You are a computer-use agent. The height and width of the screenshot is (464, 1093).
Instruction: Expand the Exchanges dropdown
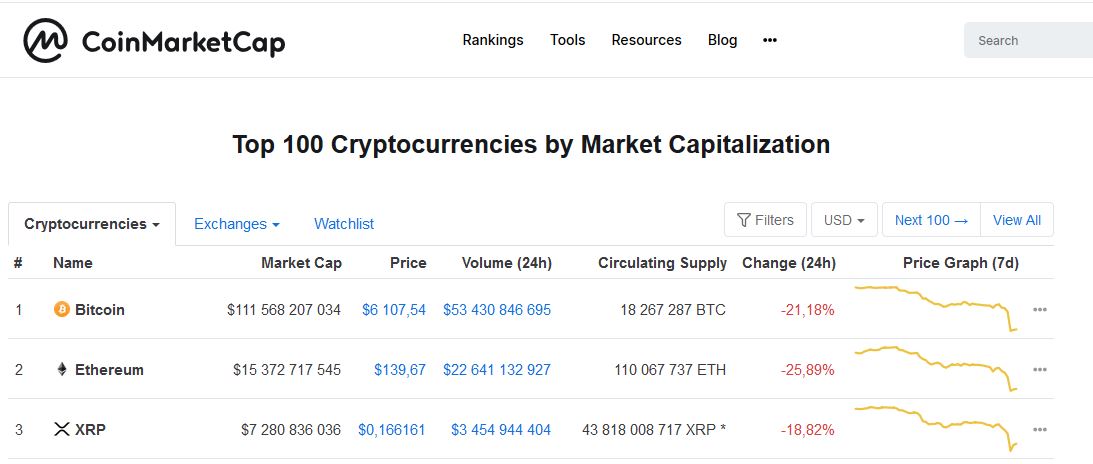[x=236, y=224]
